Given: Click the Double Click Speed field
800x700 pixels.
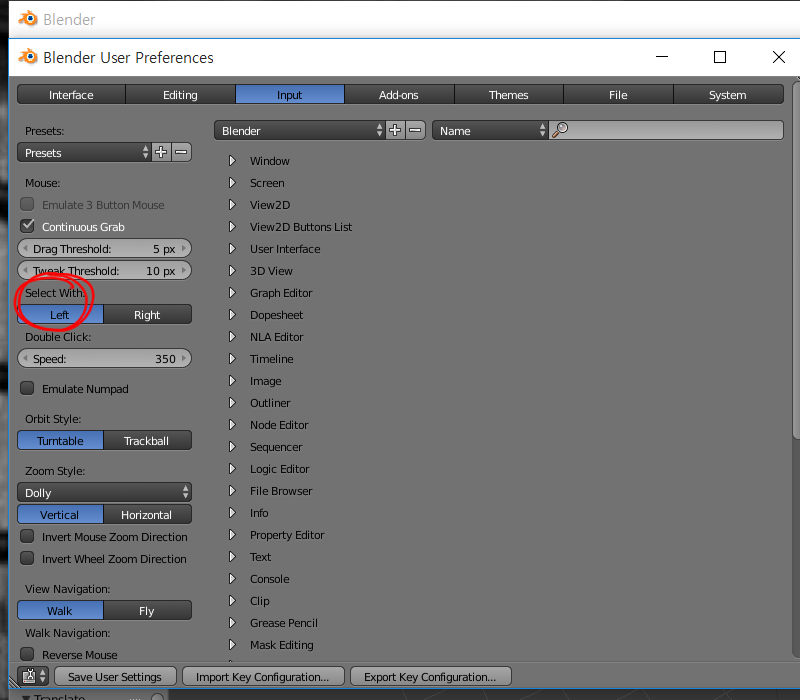Looking at the screenshot, I should (x=105, y=358).
